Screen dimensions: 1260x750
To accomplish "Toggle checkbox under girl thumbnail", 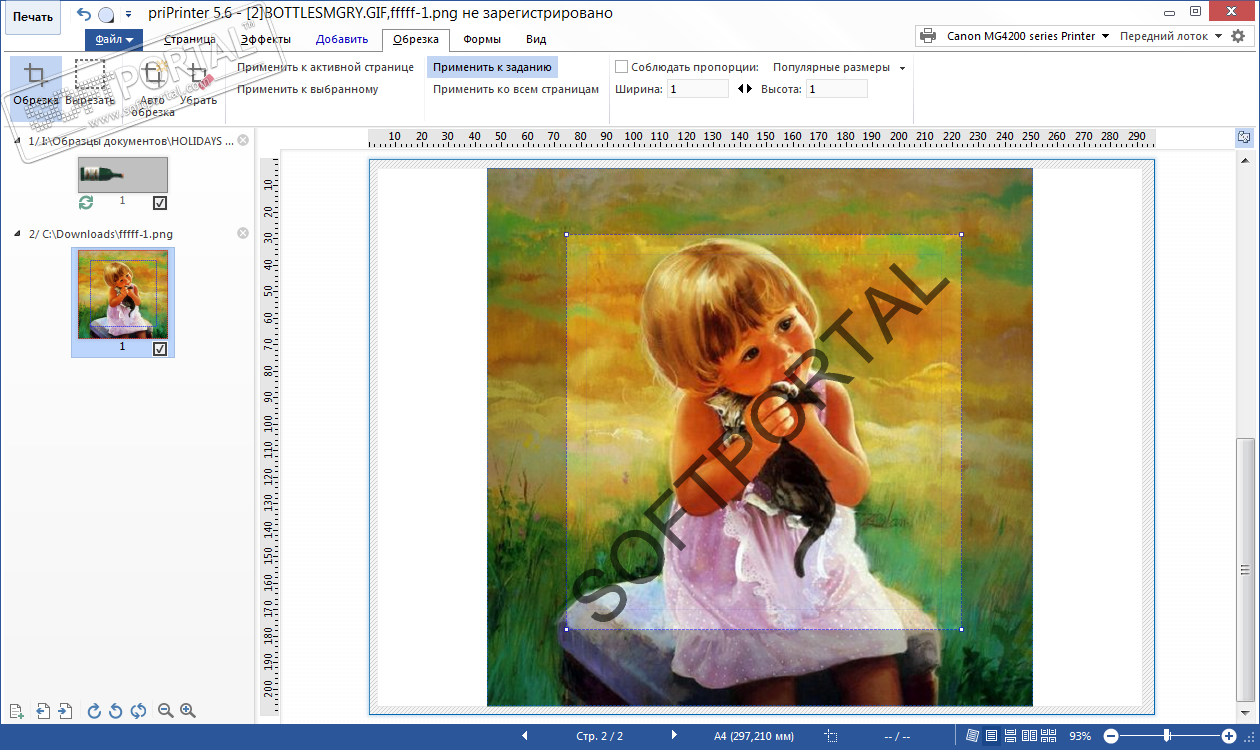I will (x=160, y=349).
